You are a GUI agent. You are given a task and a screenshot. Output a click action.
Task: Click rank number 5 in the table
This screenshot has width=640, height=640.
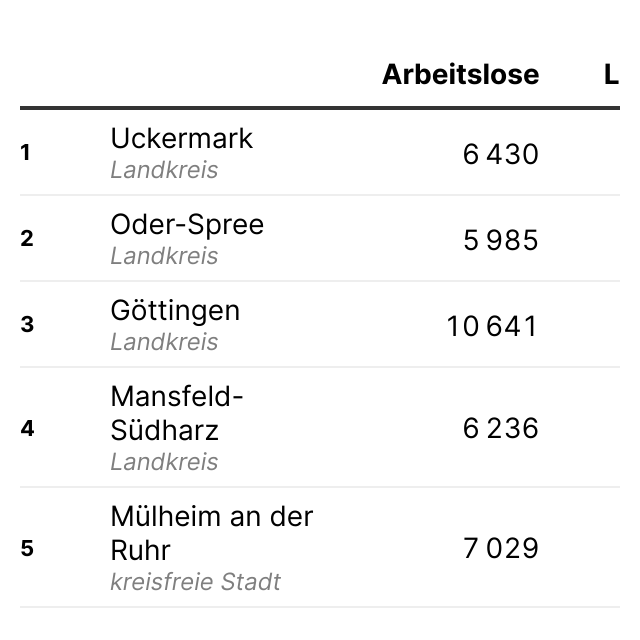click(27, 548)
